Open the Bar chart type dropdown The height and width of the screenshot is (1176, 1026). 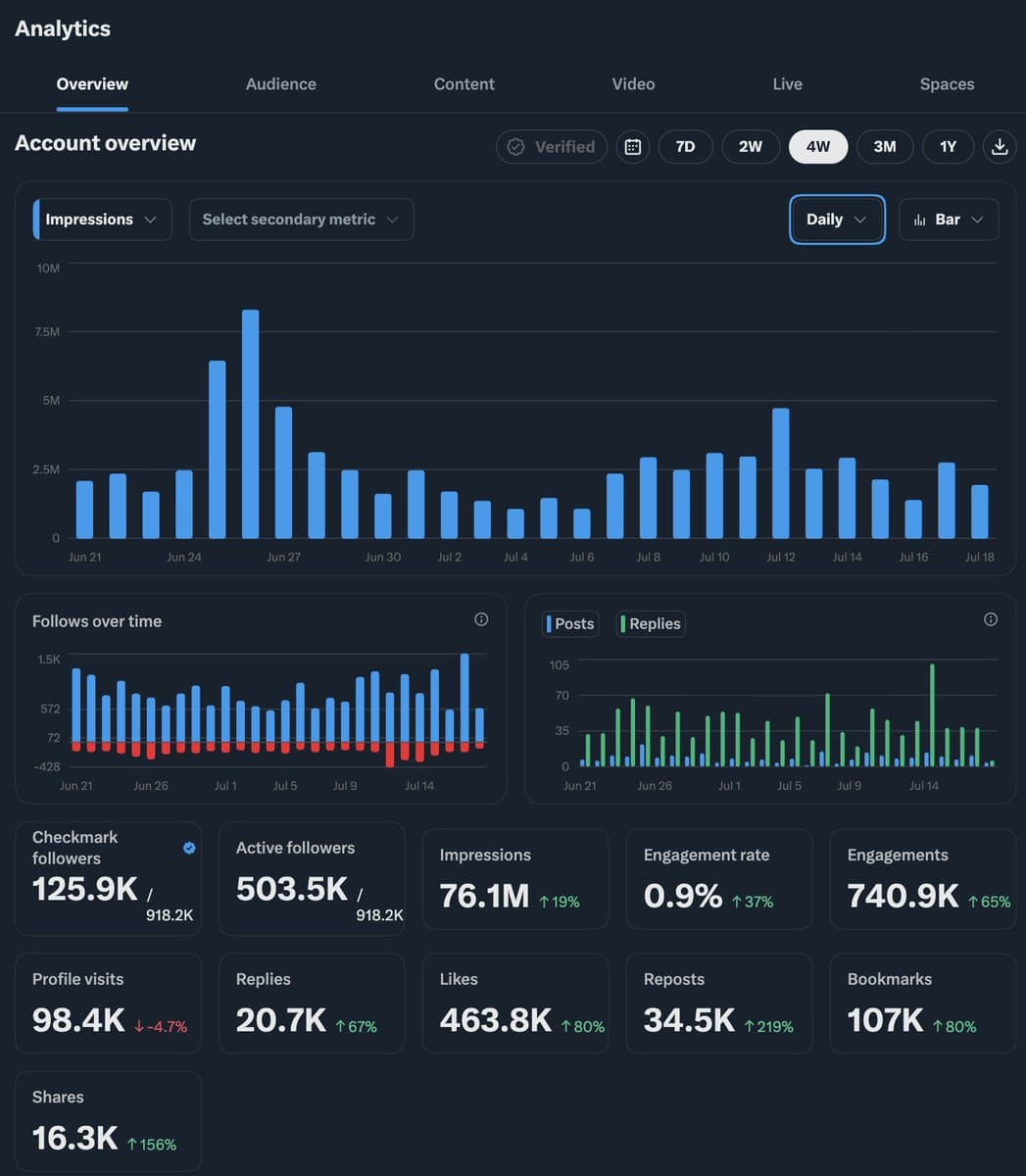click(x=949, y=220)
